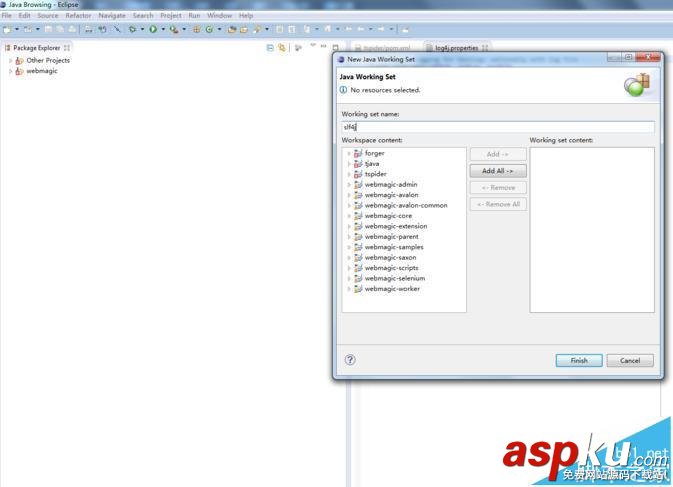Maximize the Package Explorer view

tap(336, 47)
